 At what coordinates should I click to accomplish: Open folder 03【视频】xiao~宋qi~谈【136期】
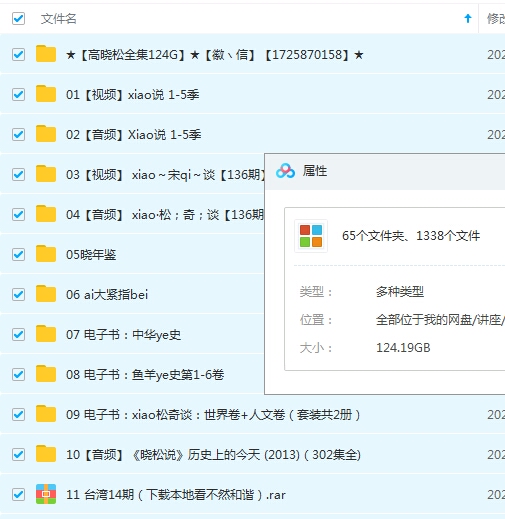tap(165, 175)
